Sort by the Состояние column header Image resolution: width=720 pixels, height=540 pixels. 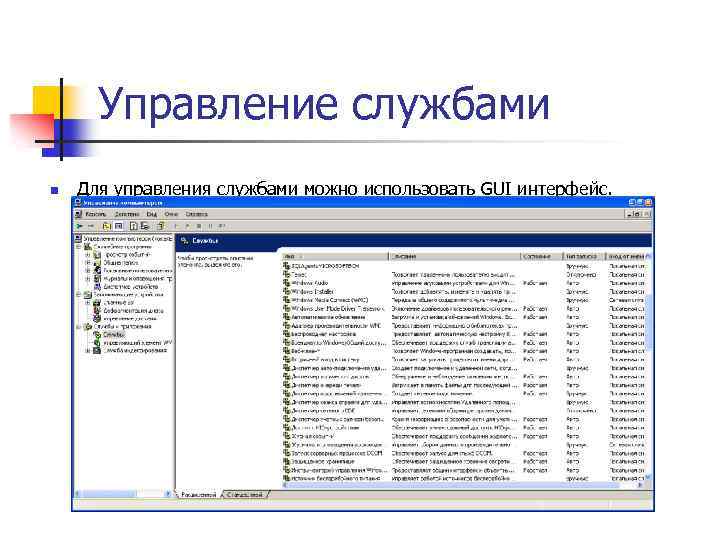tap(542, 256)
